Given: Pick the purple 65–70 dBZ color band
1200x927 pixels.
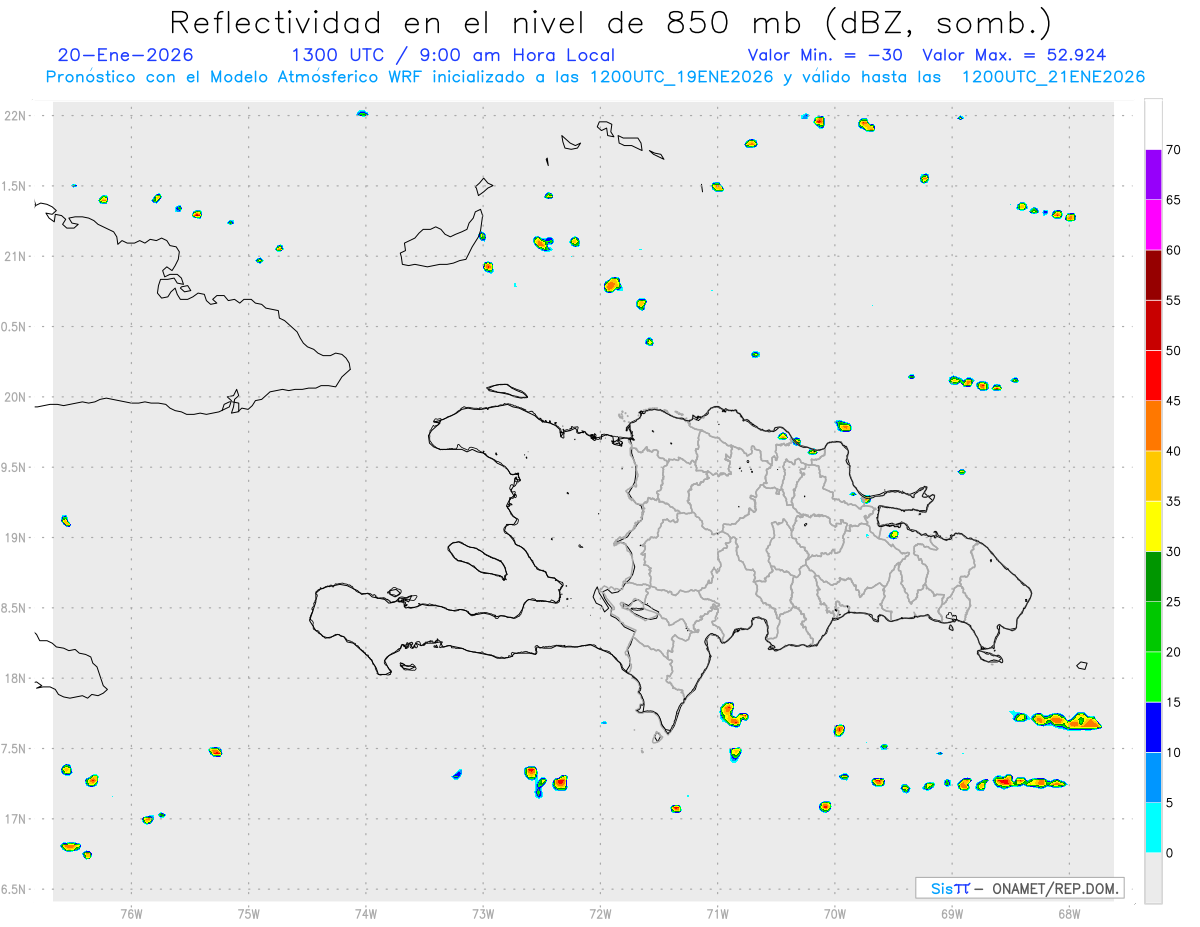Looking at the screenshot, I should tap(1153, 175).
